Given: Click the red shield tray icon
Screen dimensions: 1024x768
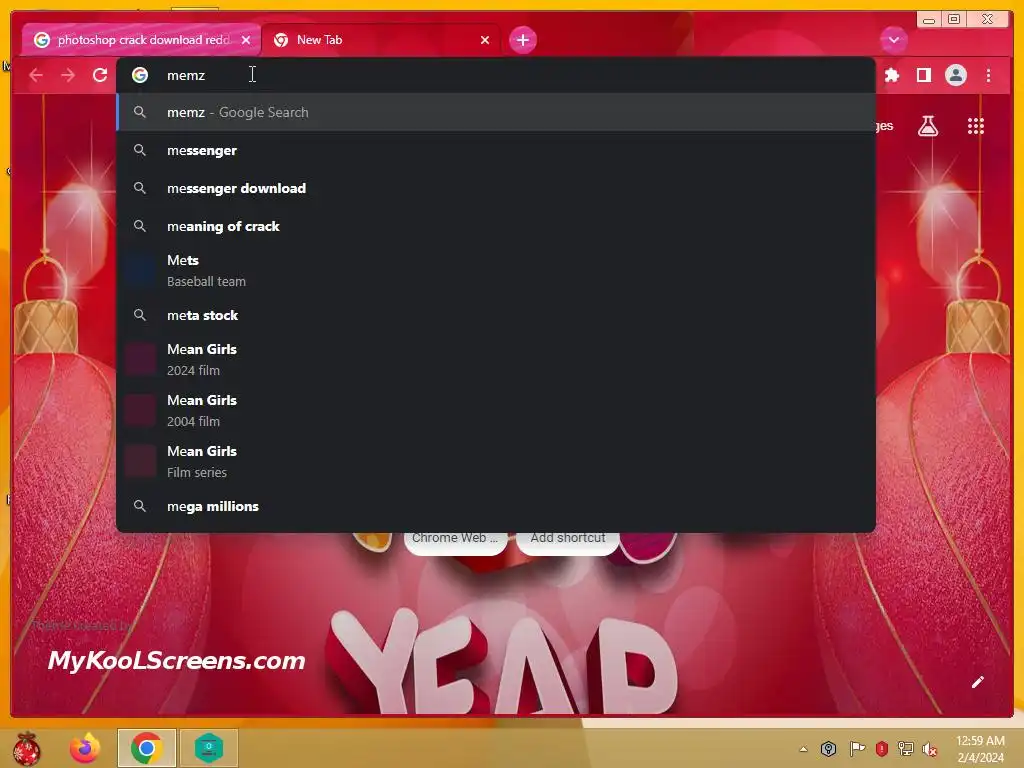Looking at the screenshot, I should [x=881, y=748].
